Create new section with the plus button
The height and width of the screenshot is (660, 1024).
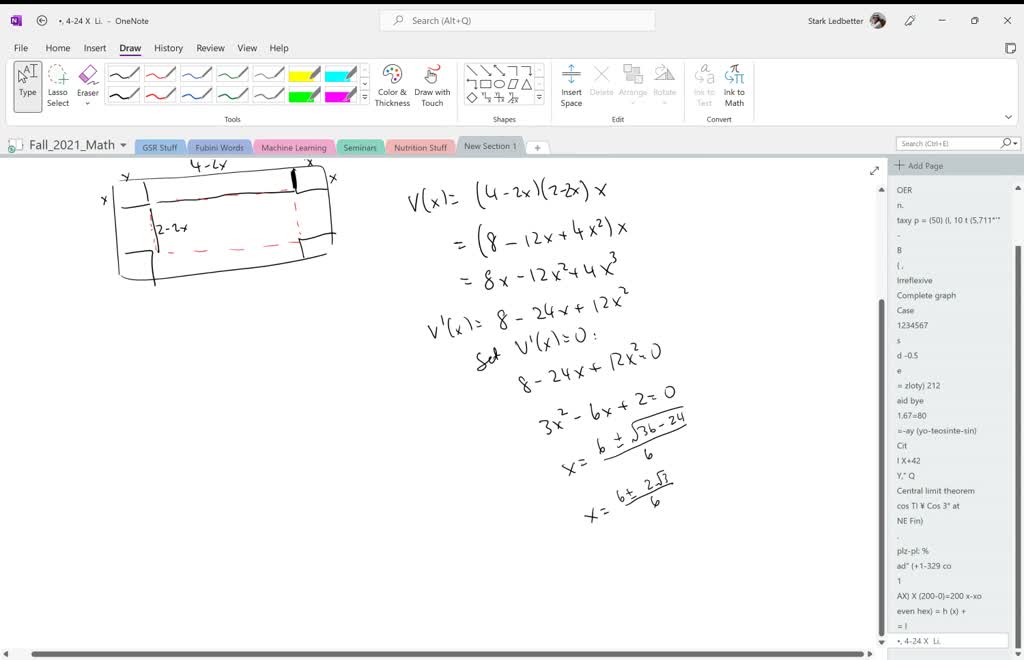(x=537, y=146)
